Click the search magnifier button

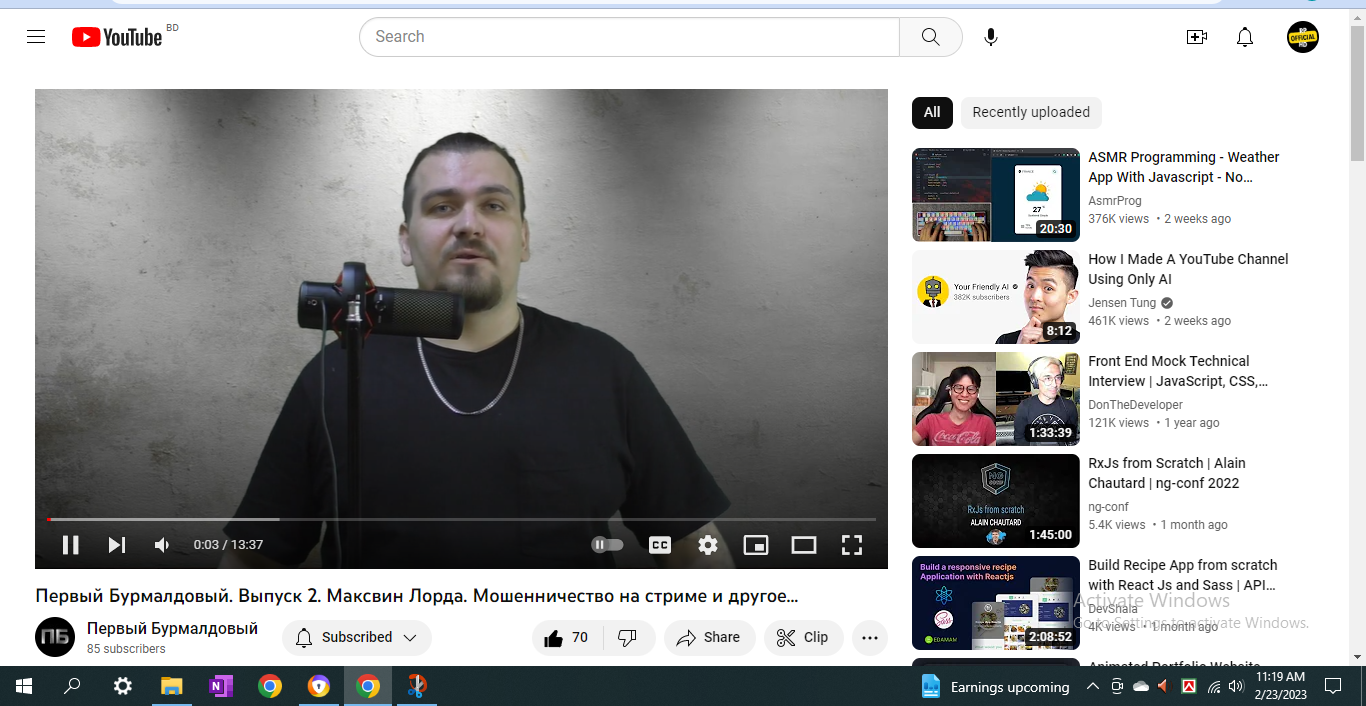(x=930, y=37)
